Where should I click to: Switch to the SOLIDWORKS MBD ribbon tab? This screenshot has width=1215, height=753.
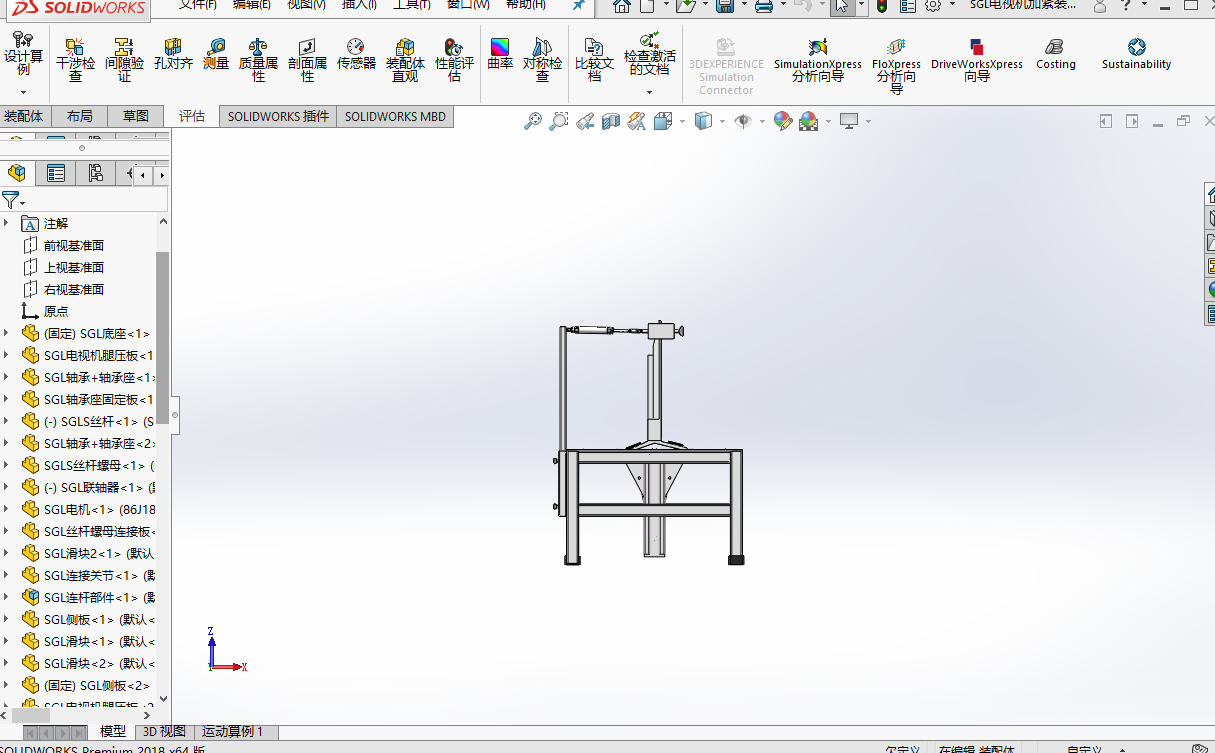pyautogui.click(x=395, y=116)
